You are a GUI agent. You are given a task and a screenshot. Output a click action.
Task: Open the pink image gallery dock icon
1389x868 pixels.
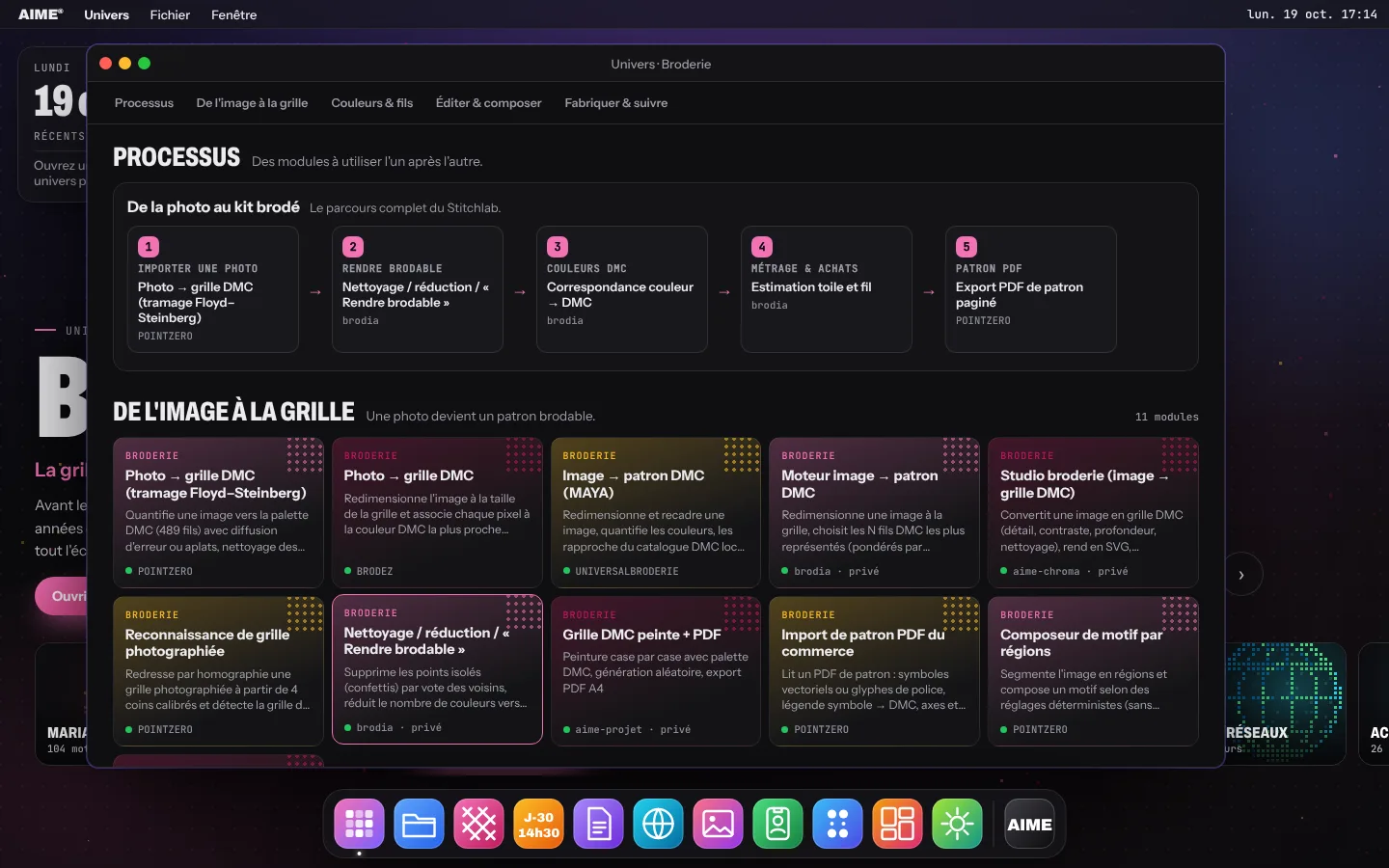(718, 825)
